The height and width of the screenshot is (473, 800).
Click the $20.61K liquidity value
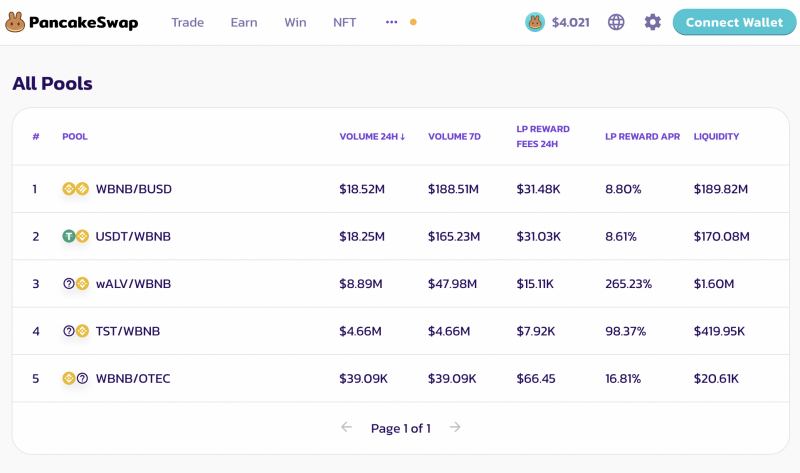pyautogui.click(x=716, y=379)
